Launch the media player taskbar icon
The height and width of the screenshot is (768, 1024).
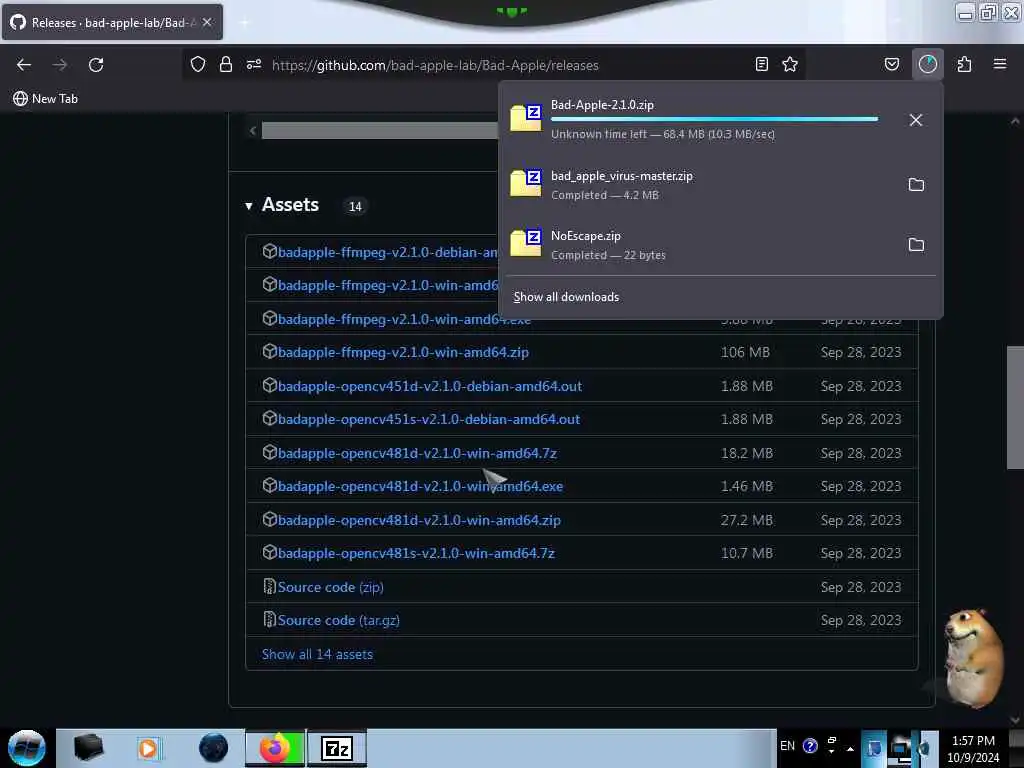click(148, 748)
